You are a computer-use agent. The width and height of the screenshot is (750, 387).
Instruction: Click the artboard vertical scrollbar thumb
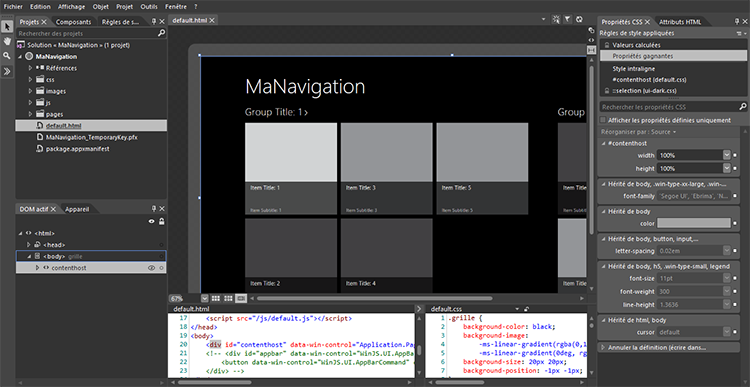coord(591,149)
